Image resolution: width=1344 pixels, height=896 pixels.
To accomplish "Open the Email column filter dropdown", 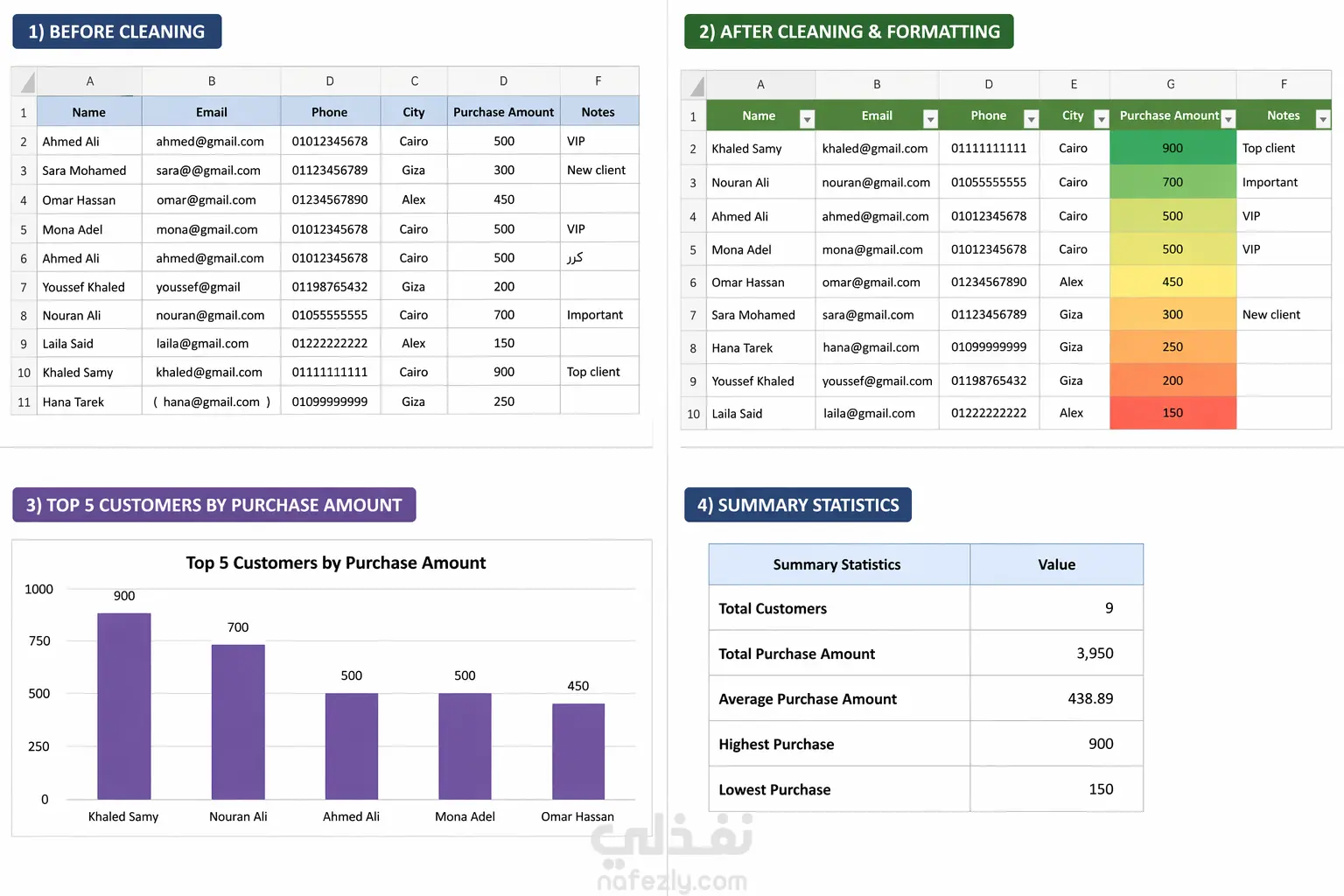I will [x=930, y=118].
